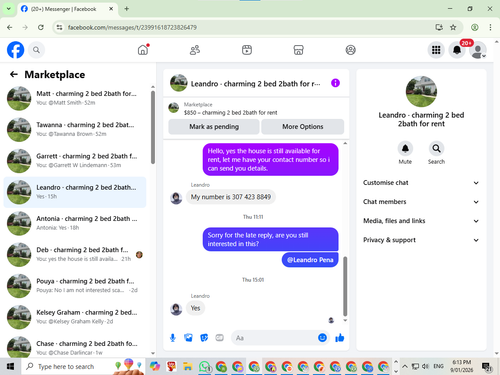This screenshot has height=375, width=500.
Task: Click the Thu 15:01 timestamp
Action: click(x=253, y=280)
